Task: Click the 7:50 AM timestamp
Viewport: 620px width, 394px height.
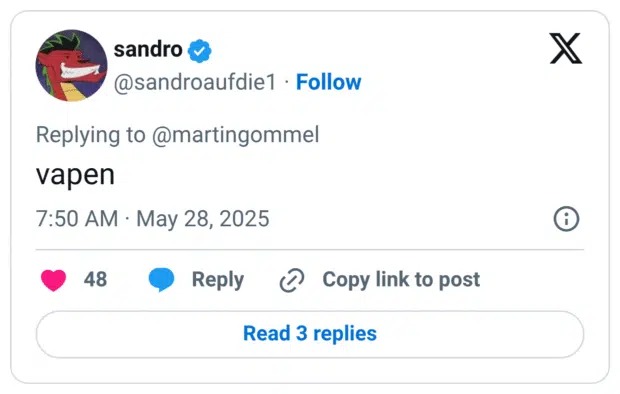Action: coord(77,219)
